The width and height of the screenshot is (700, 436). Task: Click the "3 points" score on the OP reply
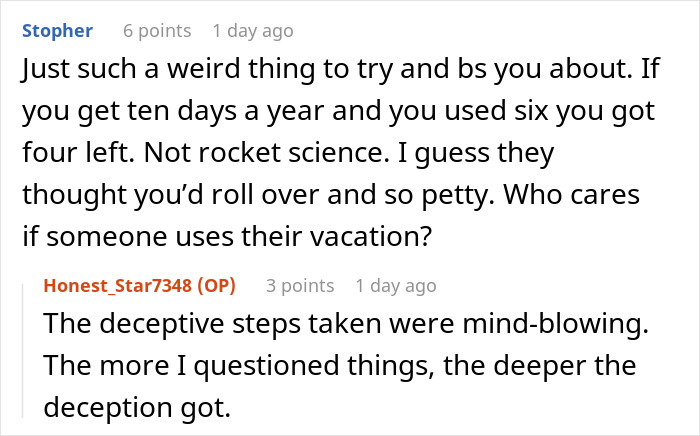(x=299, y=285)
